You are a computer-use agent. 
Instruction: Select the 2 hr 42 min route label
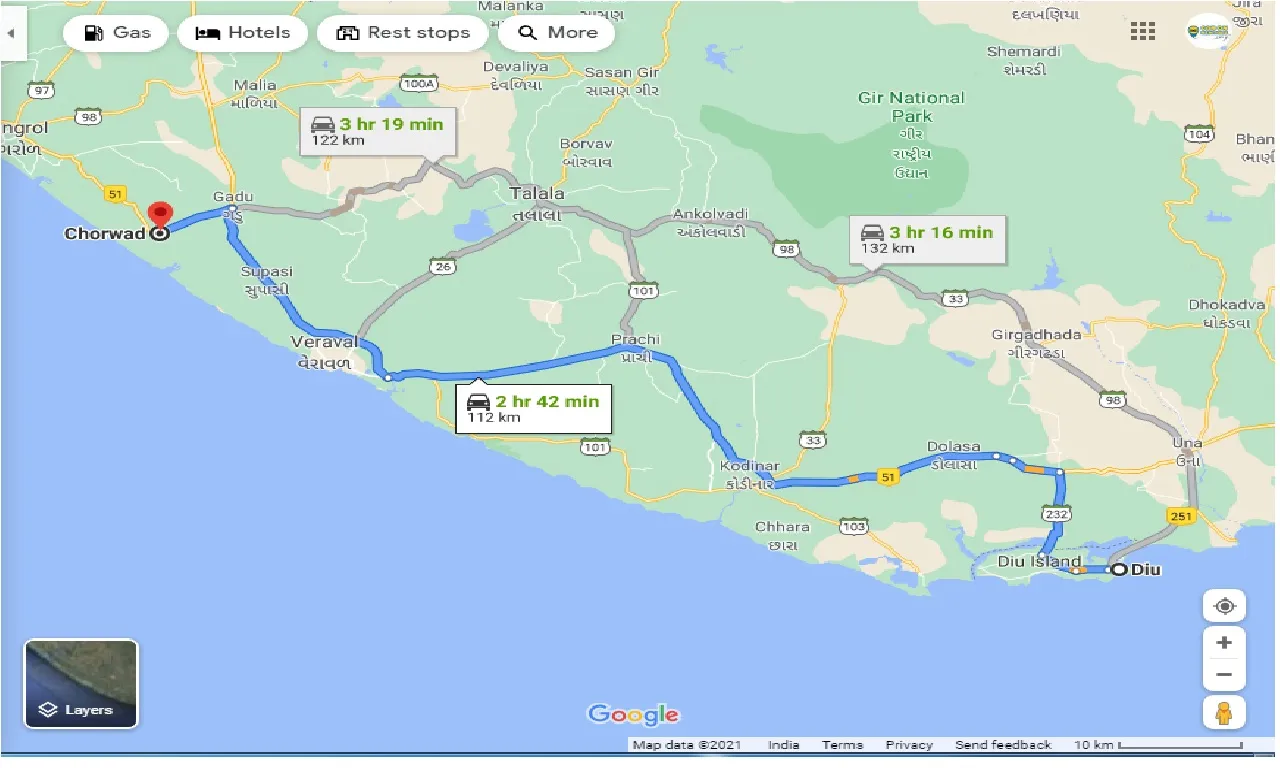533,408
